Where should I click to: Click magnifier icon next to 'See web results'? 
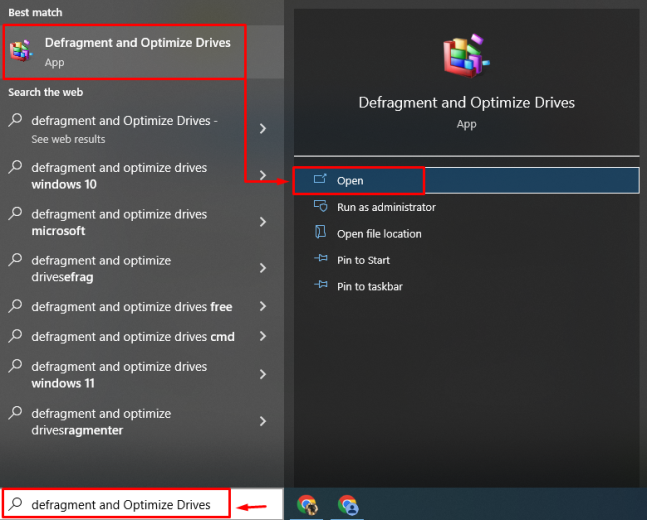pyautogui.click(x=15, y=120)
